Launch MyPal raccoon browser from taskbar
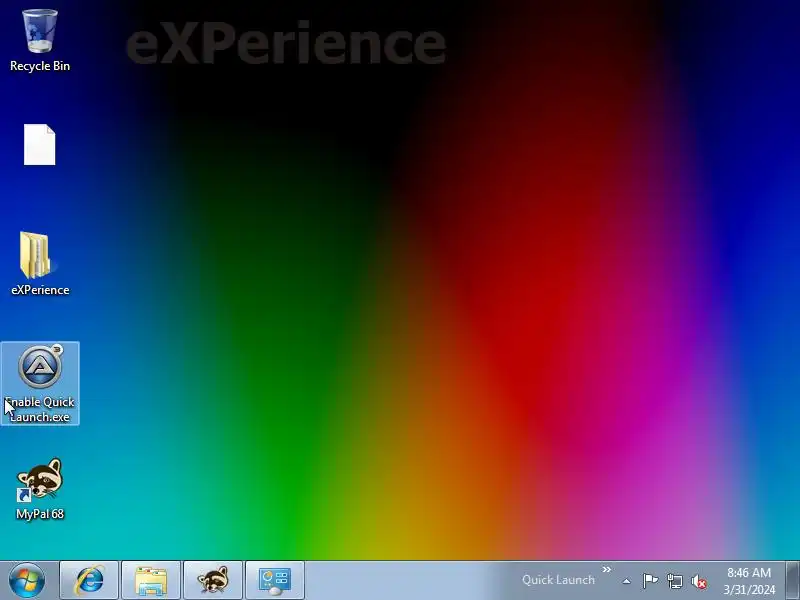 point(213,580)
